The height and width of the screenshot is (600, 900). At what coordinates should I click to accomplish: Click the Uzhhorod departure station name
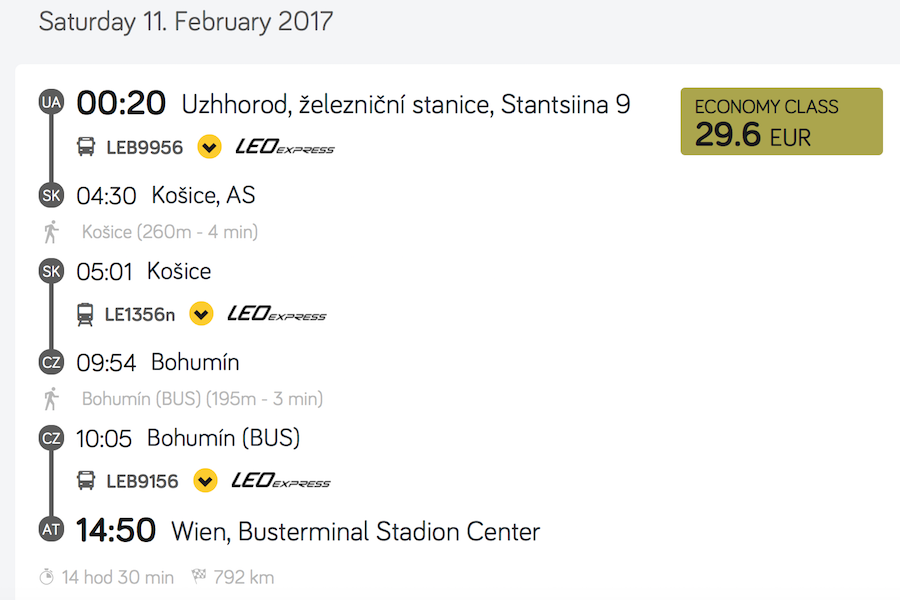click(405, 104)
